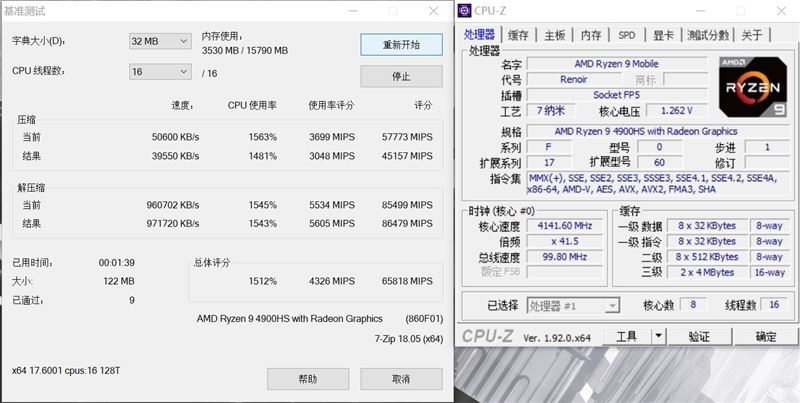Click the L3 cache value 2 x 4 MBytes
800x403 pixels.
tap(707, 272)
